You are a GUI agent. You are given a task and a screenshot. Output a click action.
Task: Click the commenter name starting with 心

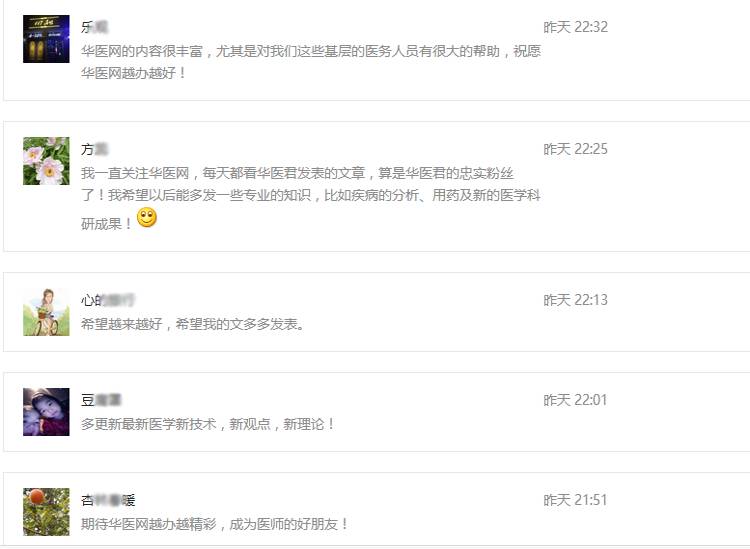(x=108, y=300)
